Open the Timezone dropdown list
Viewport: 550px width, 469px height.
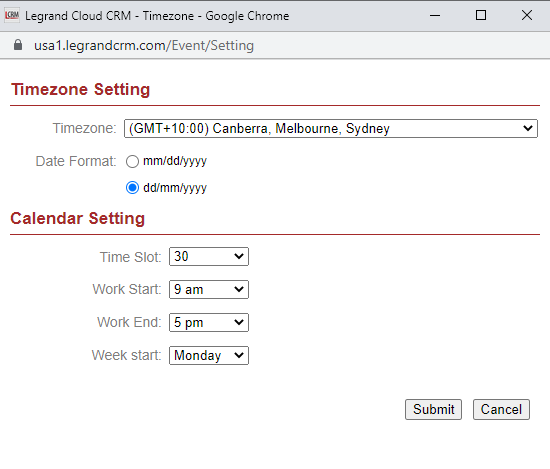tap(330, 128)
